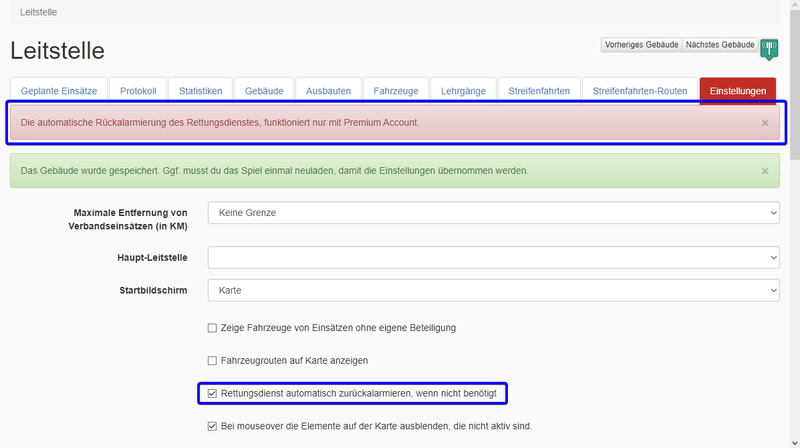800x448 pixels.
Task: Expand the Haupt-Leitstelle dropdown
Action: coord(493,258)
